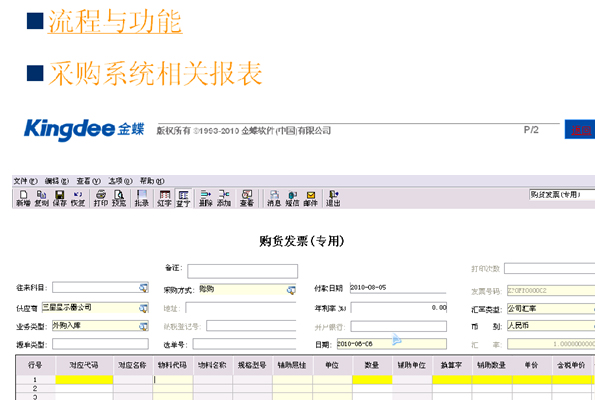
Task: Open 预览 (Print preview) from toolbar
Action: coord(119,198)
